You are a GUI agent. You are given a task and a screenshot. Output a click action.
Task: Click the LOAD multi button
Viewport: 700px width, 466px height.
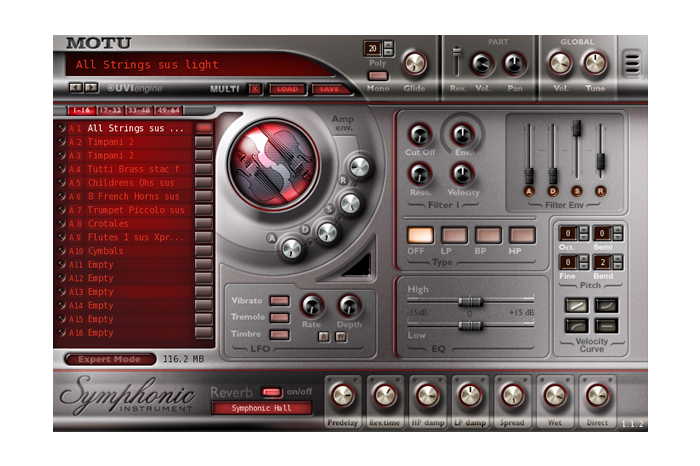(286, 89)
